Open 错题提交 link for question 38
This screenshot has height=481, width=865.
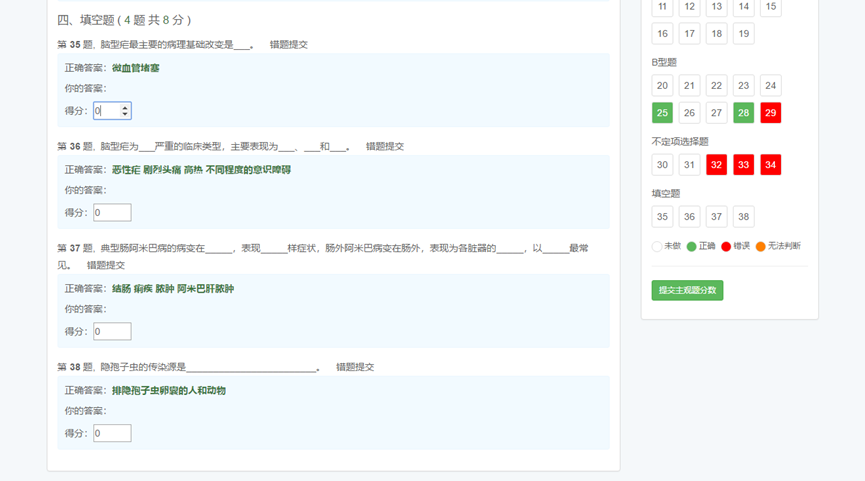(x=354, y=368)
